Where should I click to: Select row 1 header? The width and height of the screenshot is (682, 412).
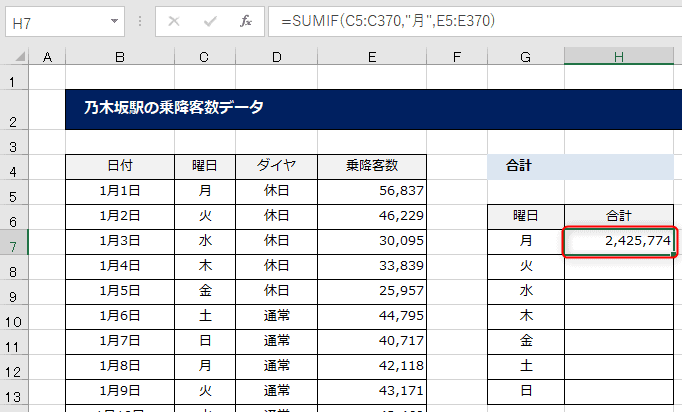[x=14, y=78]
